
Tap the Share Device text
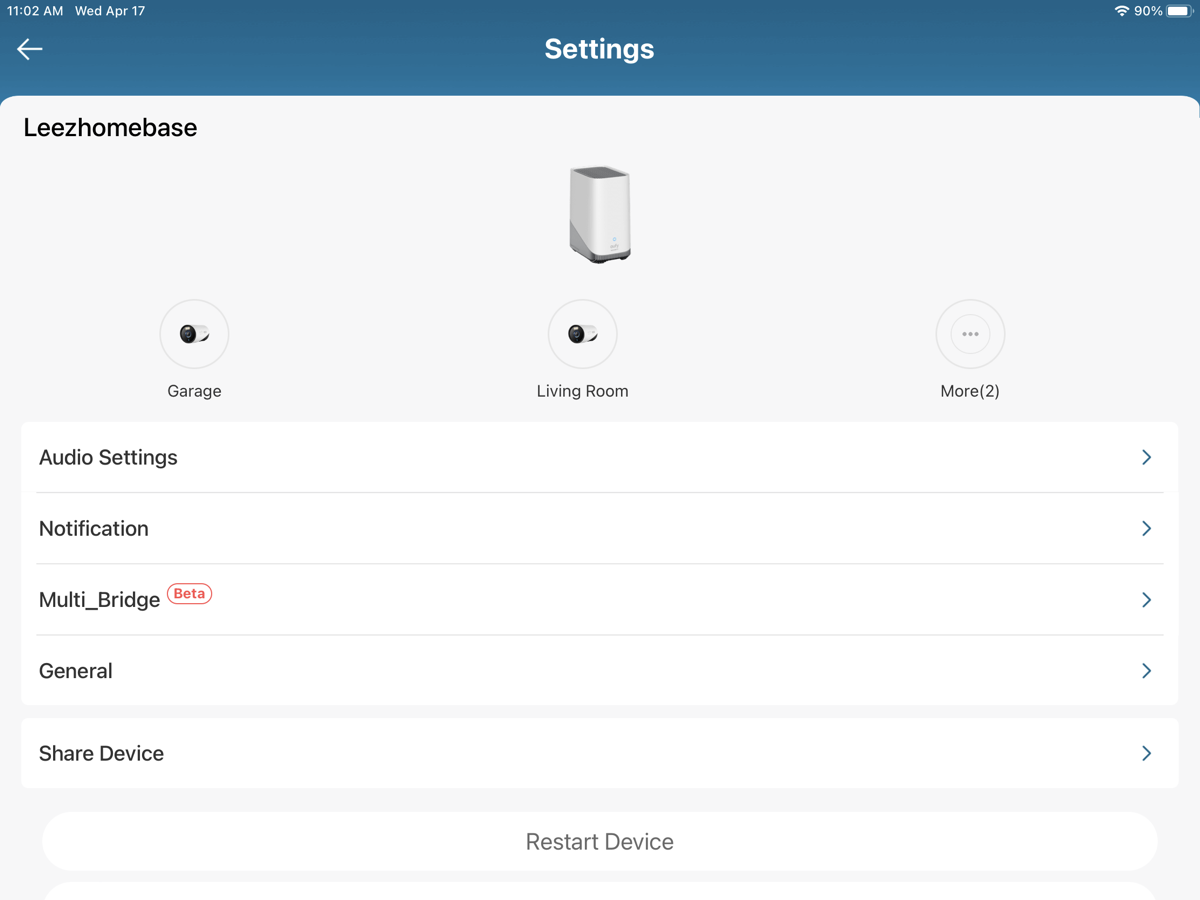(101, 753)
